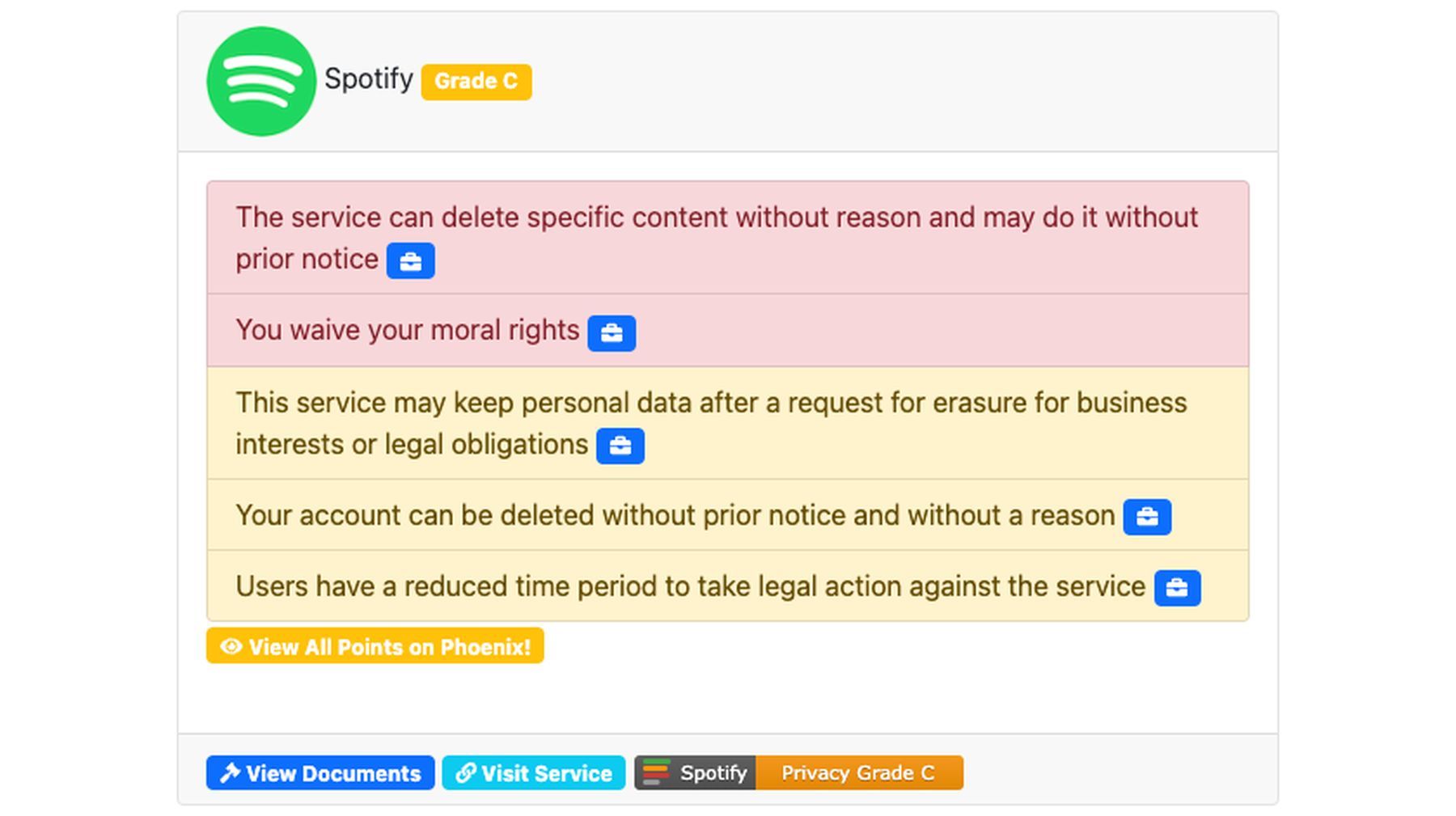This screenshot has width=1456, height=816.
Task: Open briefcase details for personal data retention point
Action: click(x=620, y=446)
